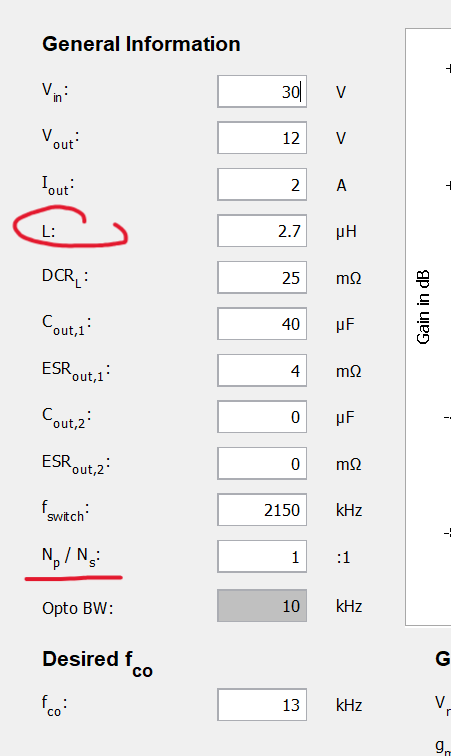Click the circled L: label
Screen dimensions: 451x756
click(x=49, y=231)
